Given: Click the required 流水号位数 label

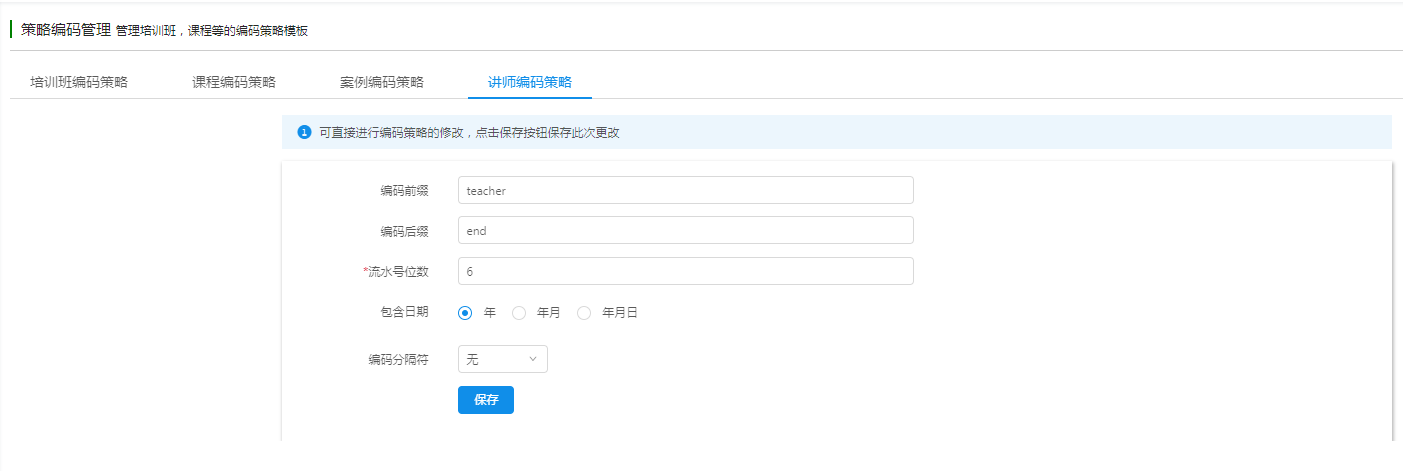Looking at the screenshot, I should (396, 271).
